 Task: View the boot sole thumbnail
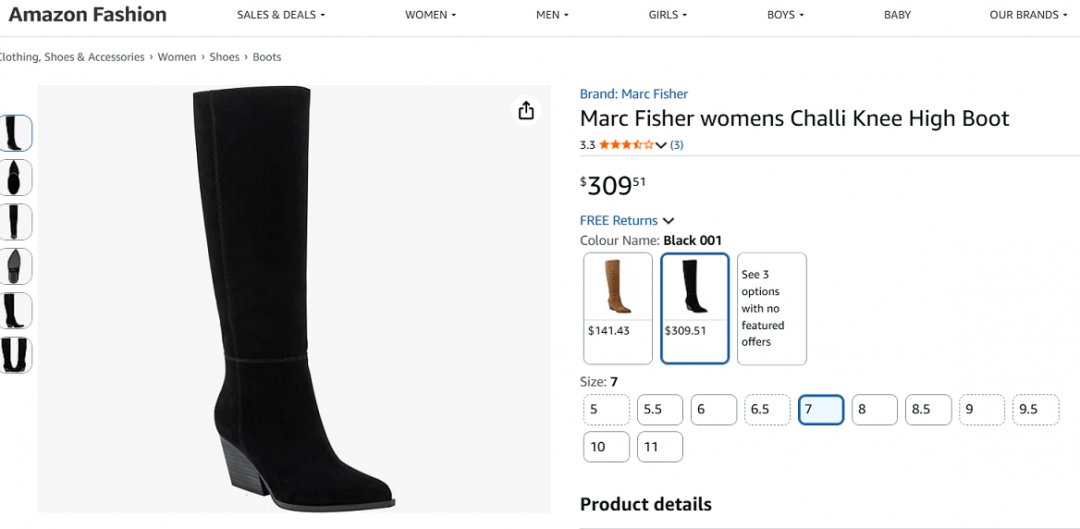16,266
